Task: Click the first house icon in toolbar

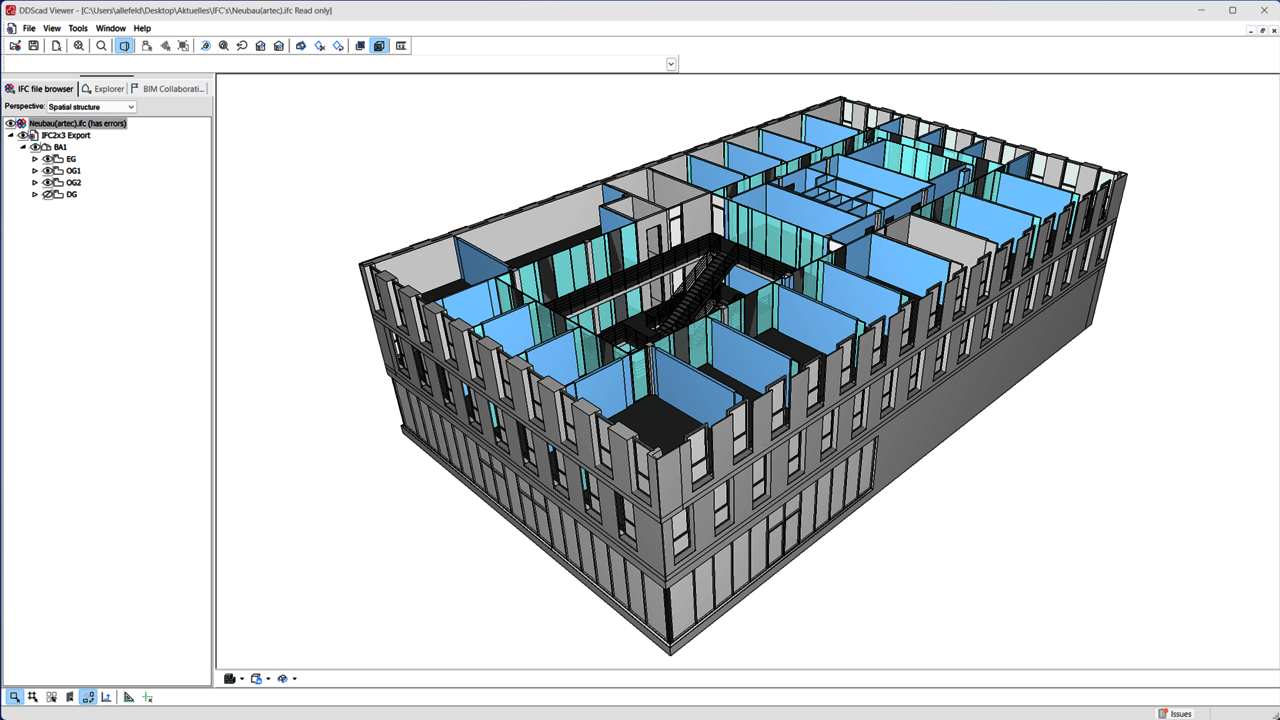Action: (x=260, y=46)
